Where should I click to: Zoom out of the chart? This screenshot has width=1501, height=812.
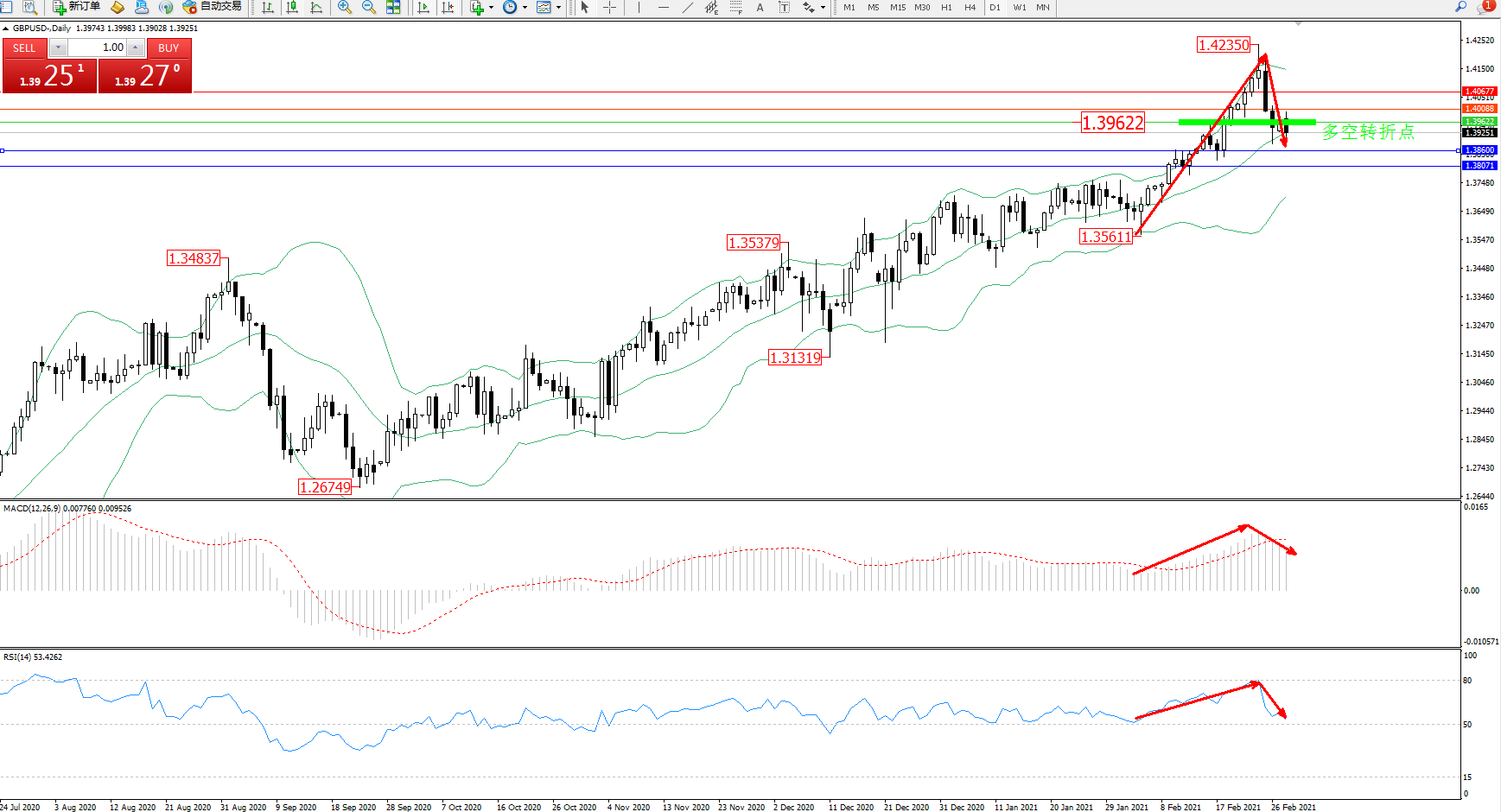[x=369, y=7]
